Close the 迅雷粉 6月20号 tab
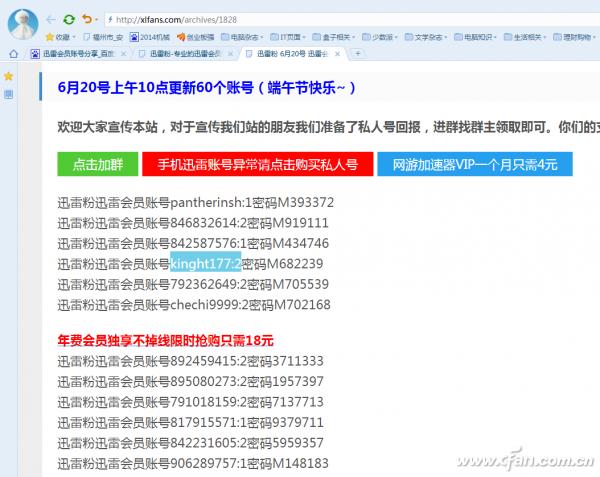 pyautogui.click(x=338, y=54)
